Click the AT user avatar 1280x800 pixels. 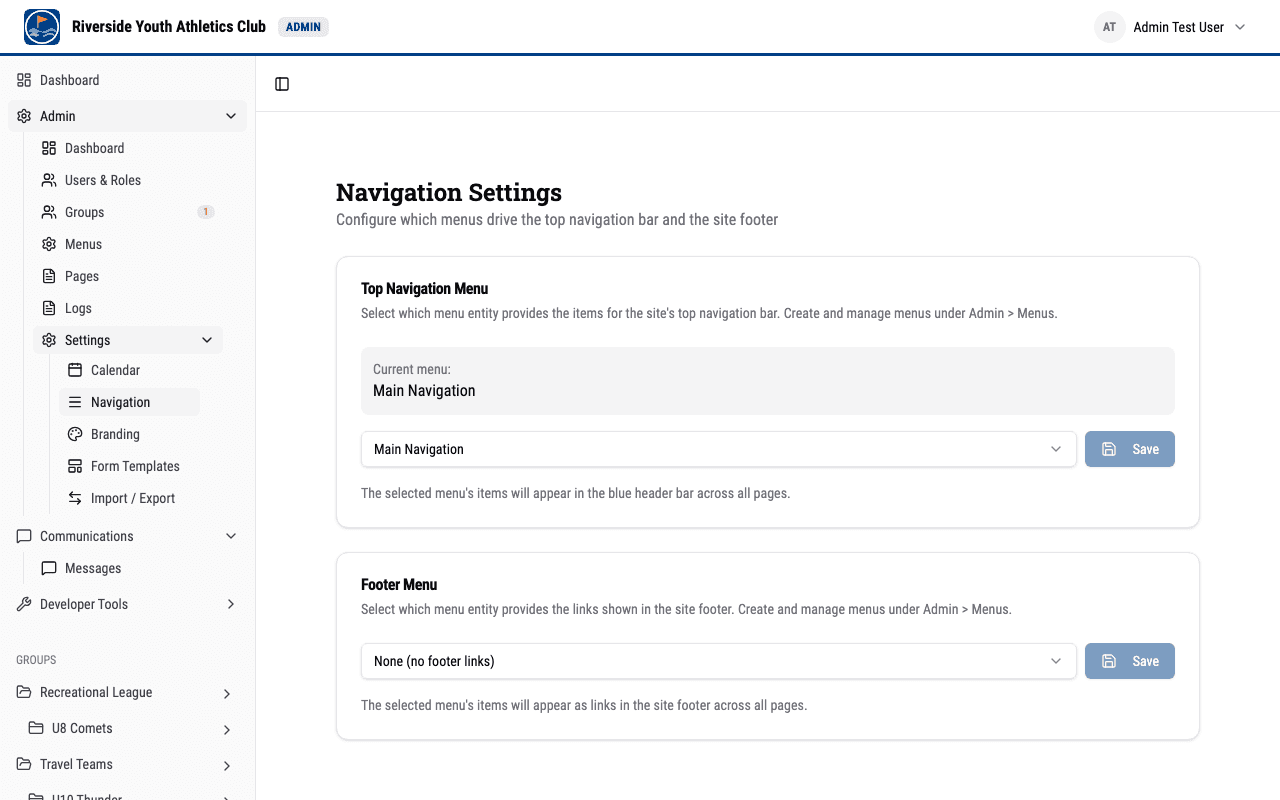coord(1109,27)
